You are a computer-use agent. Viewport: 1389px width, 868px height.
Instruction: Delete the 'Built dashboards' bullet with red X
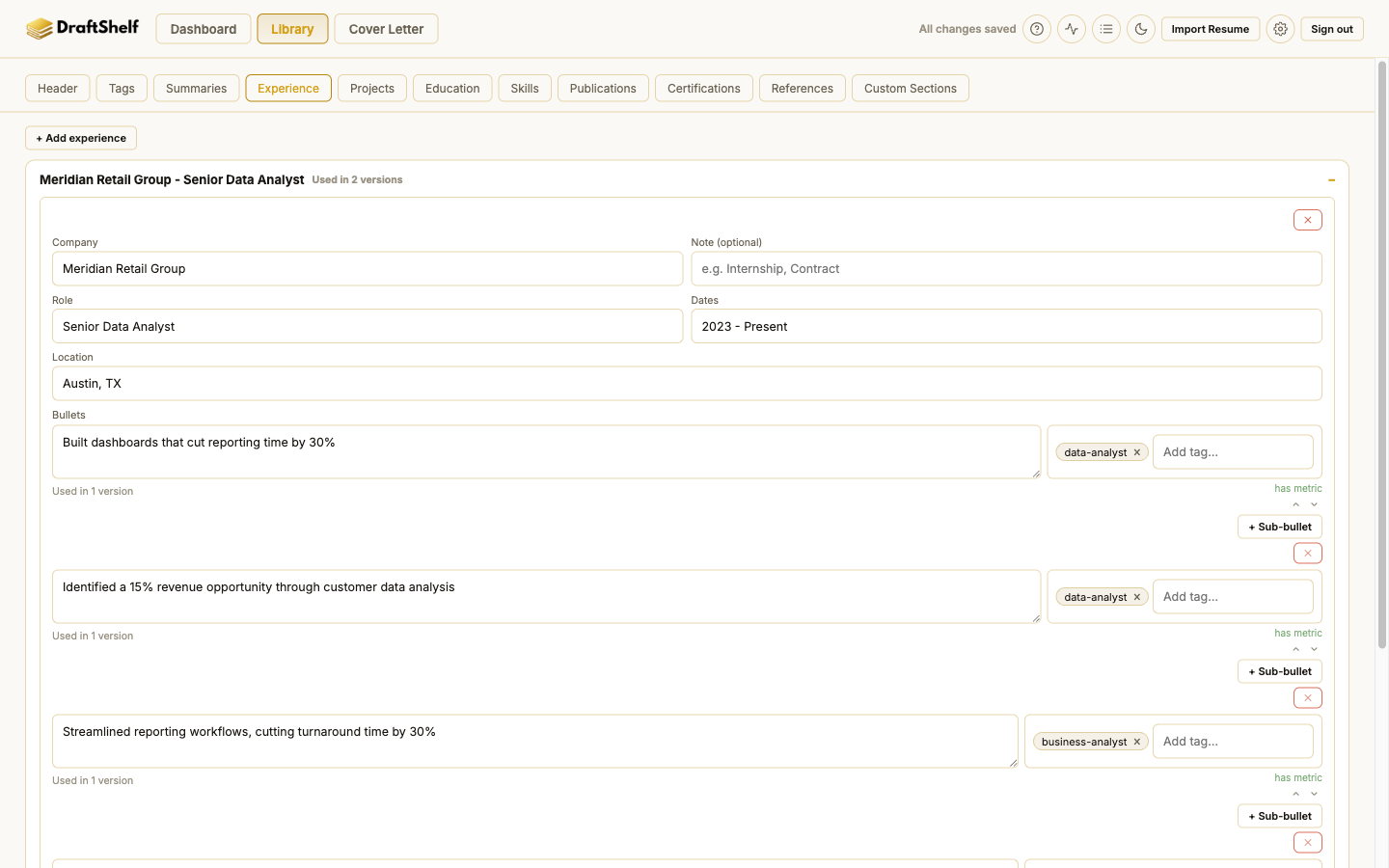click(1307, 554)
